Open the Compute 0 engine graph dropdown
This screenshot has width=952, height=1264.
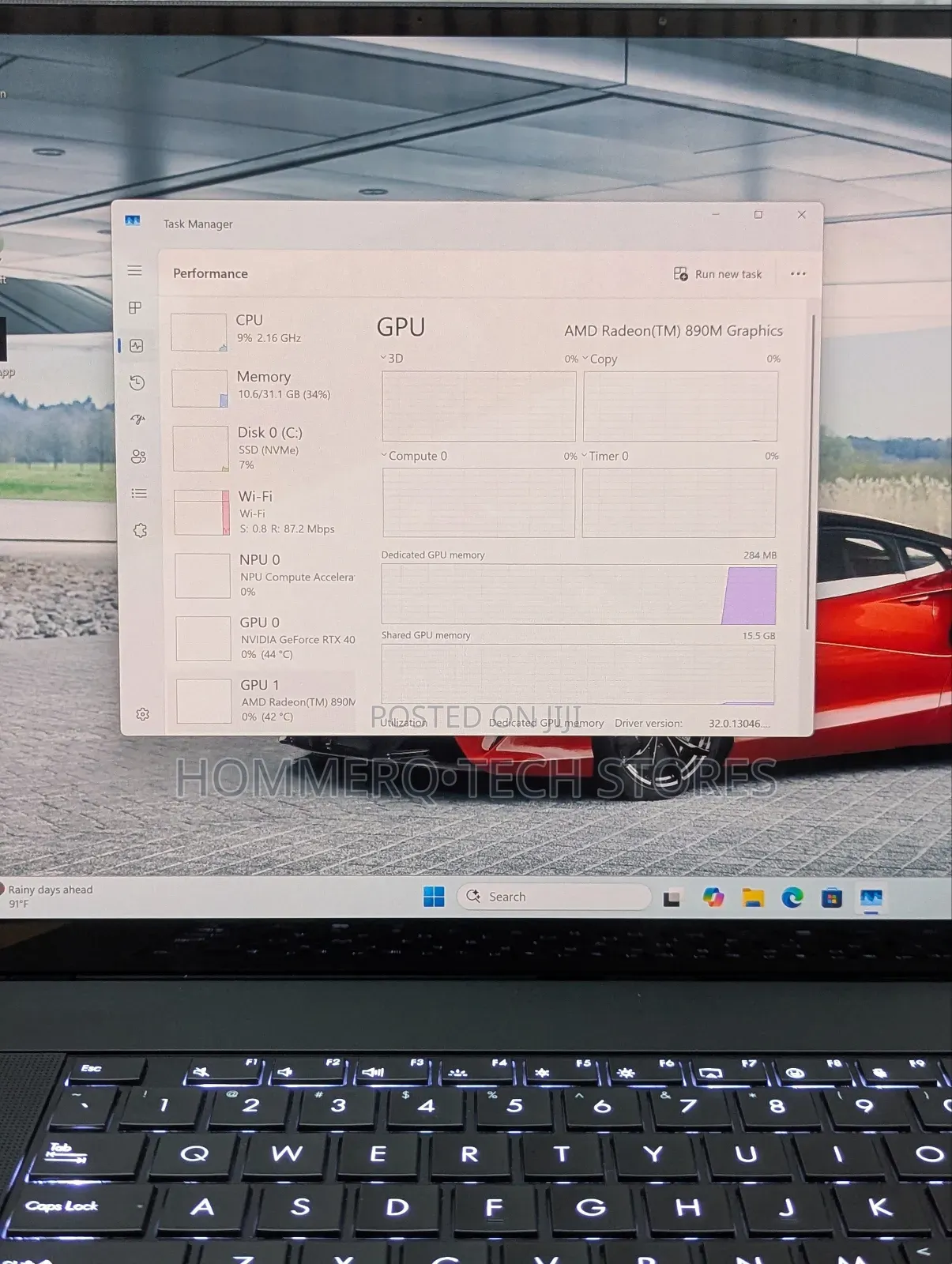tap(415, 456)
